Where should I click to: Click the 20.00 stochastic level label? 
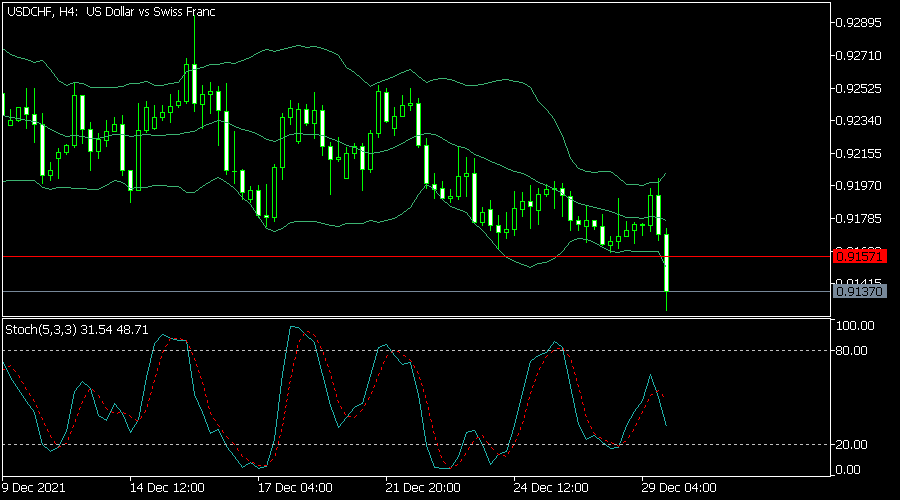852,445
